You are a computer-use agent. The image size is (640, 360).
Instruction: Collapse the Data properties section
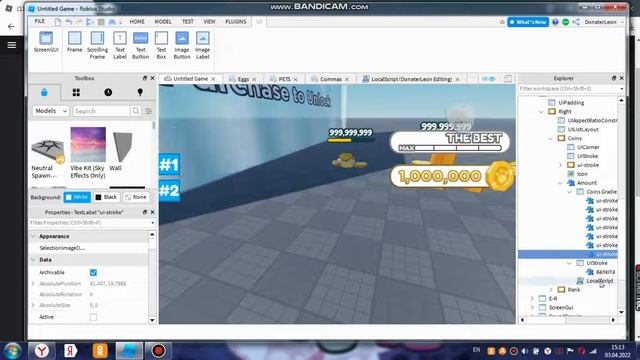33,260
